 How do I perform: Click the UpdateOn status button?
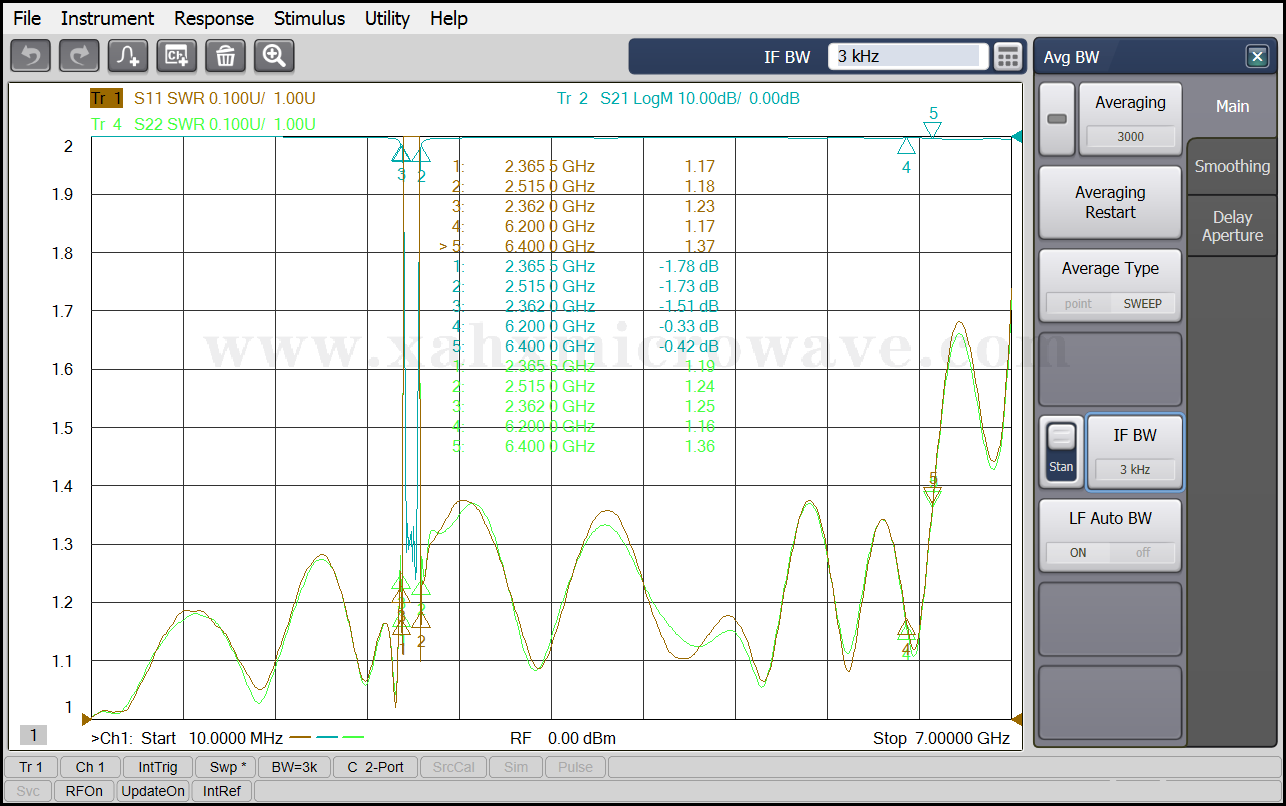[153, 791]
